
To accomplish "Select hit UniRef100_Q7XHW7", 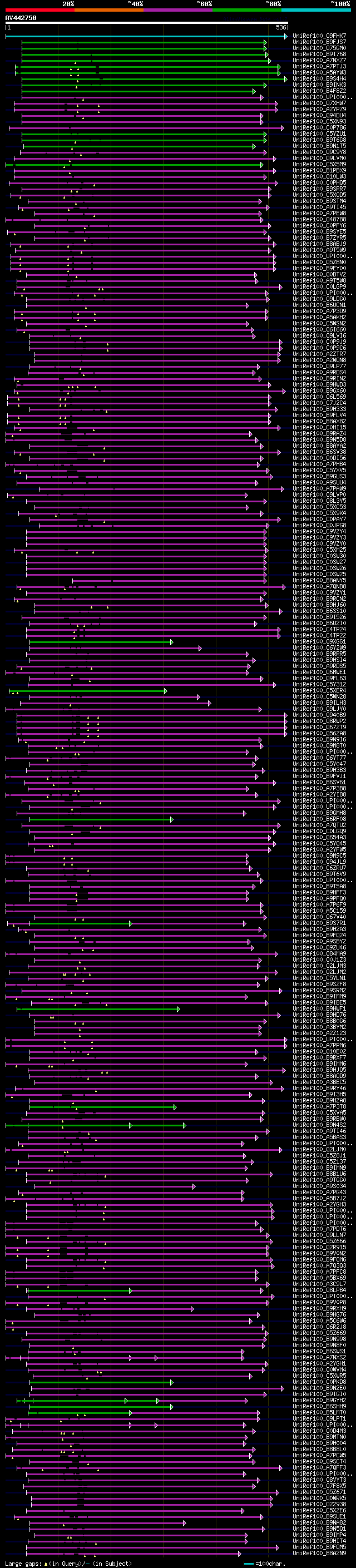I will tap(319, 103).
